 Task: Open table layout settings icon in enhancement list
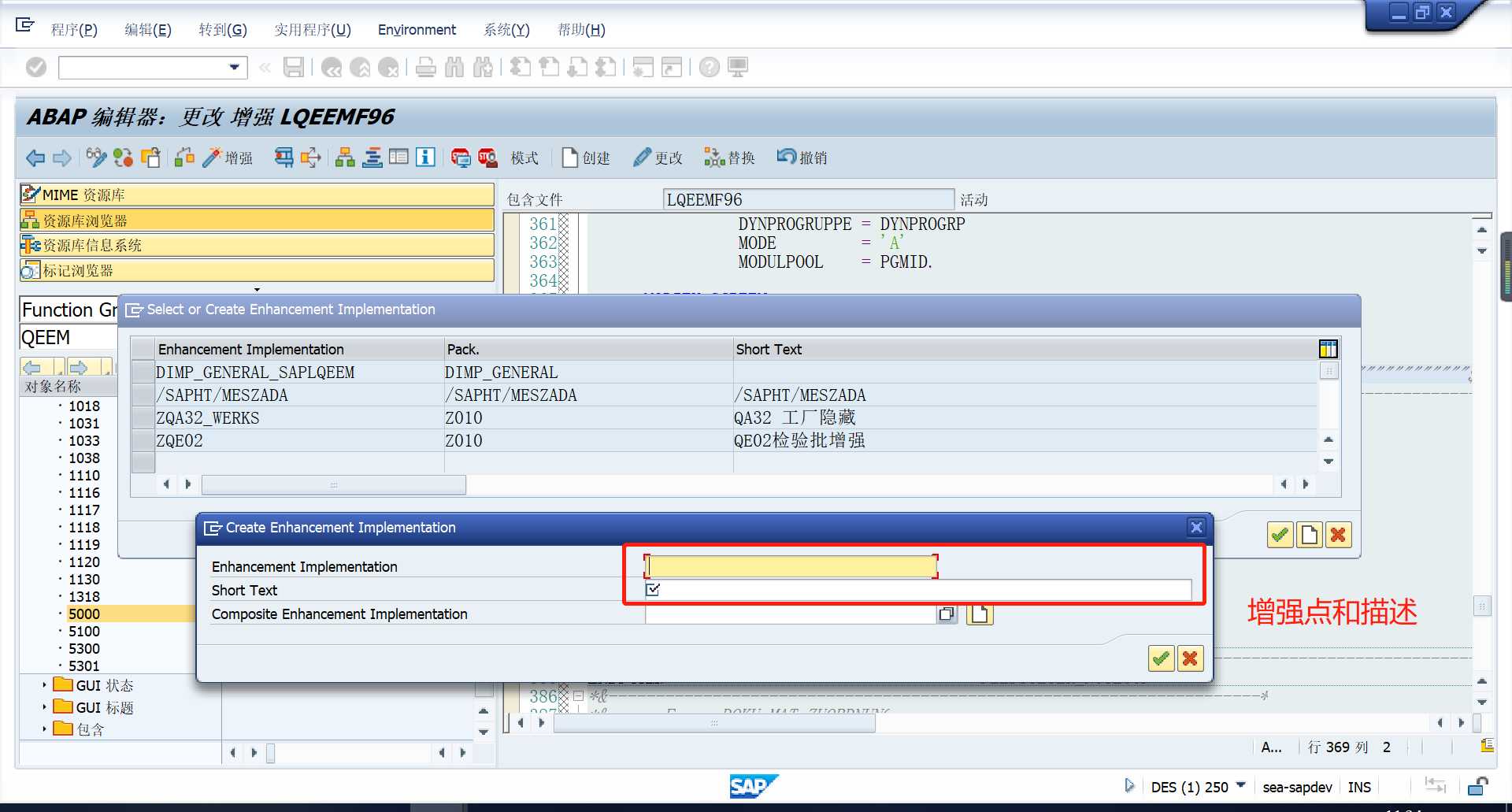coord(1328,349)
